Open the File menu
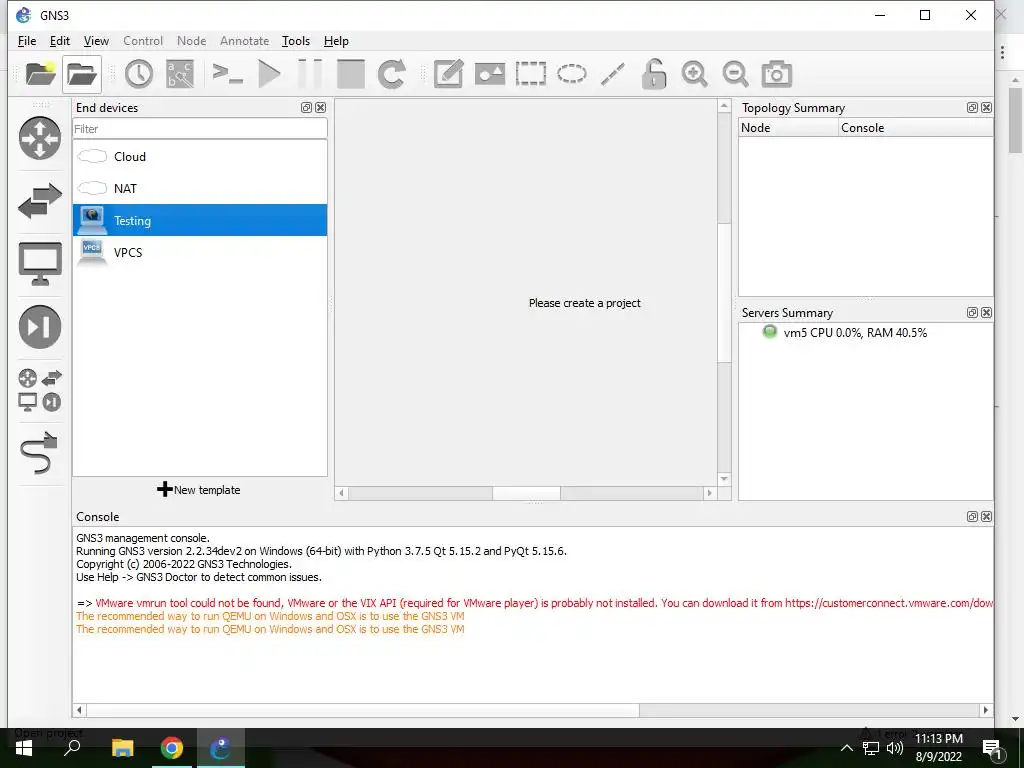The height and width of the screenshot is (768, 1024). pos(27,40)
